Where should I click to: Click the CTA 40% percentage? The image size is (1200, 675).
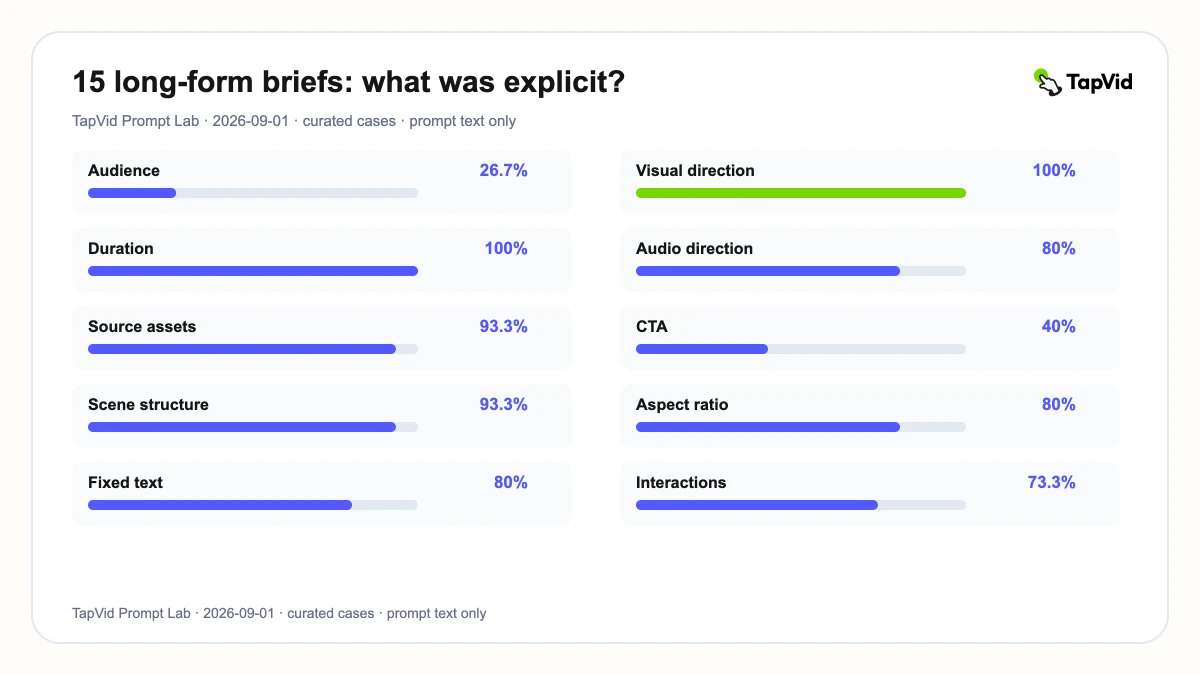[x=1059, y=326]
